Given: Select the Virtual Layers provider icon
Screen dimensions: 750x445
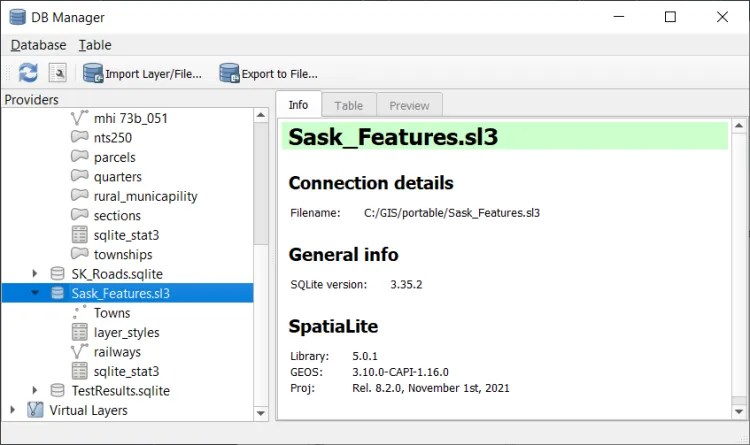Looking at the screenshot, I should (x=36, y=410).
